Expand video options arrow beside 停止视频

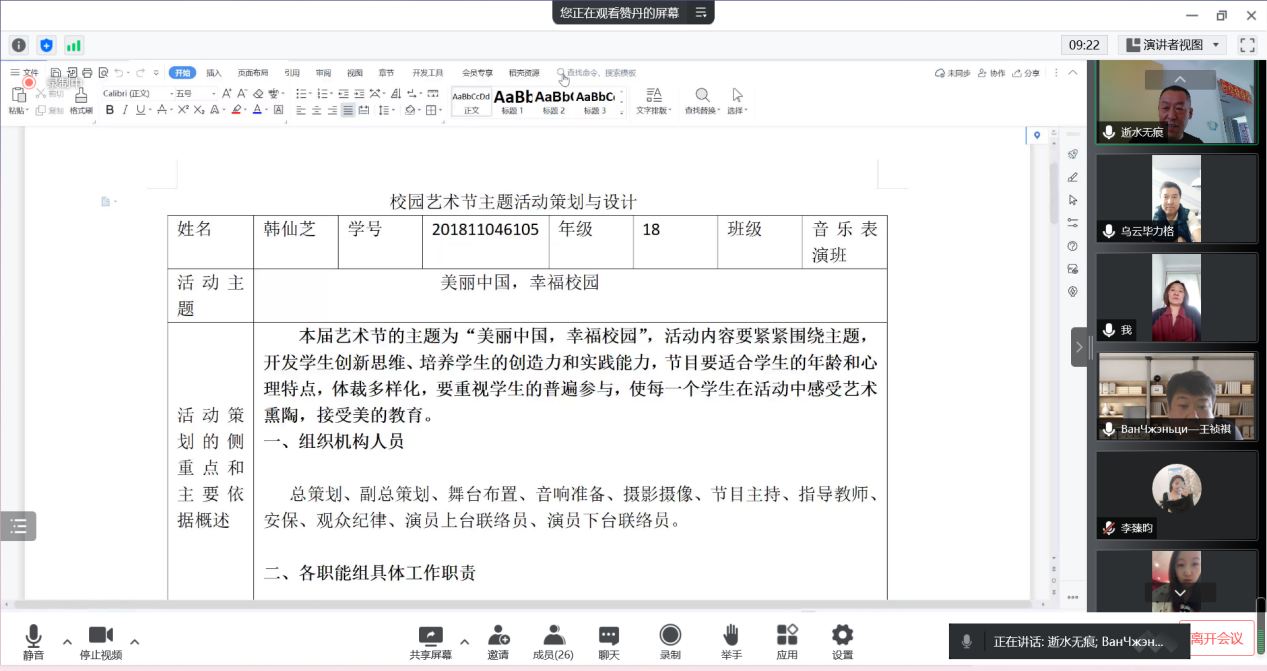[135, 641]
